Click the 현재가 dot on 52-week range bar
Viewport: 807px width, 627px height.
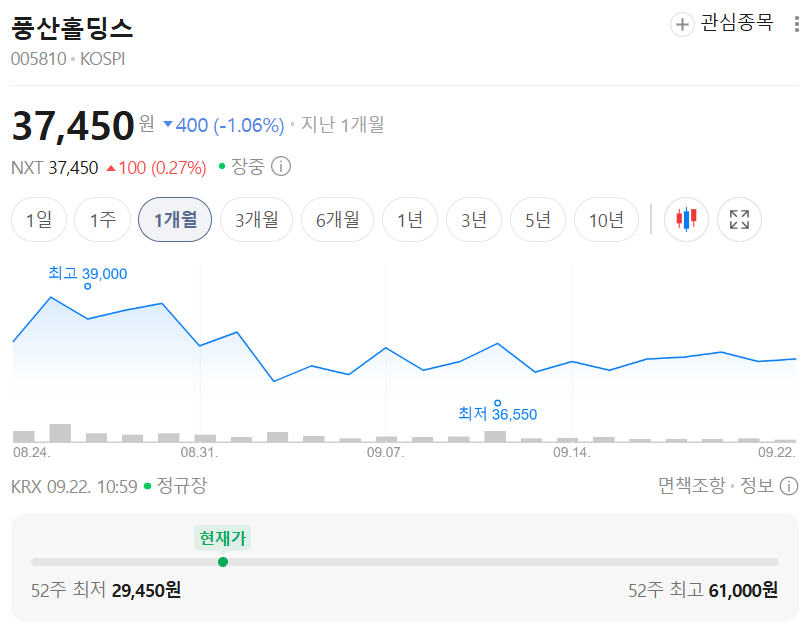(x=223, y=562)
